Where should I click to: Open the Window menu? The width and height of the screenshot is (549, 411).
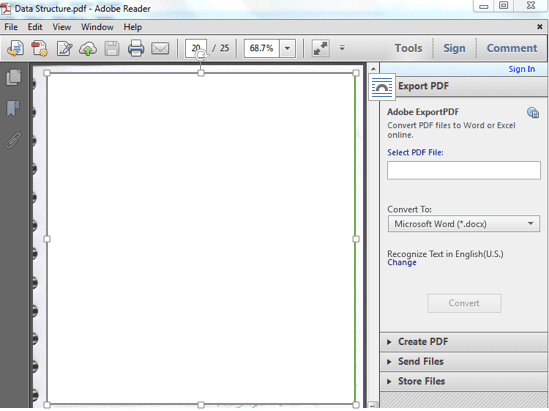click(x=97, y=27)
